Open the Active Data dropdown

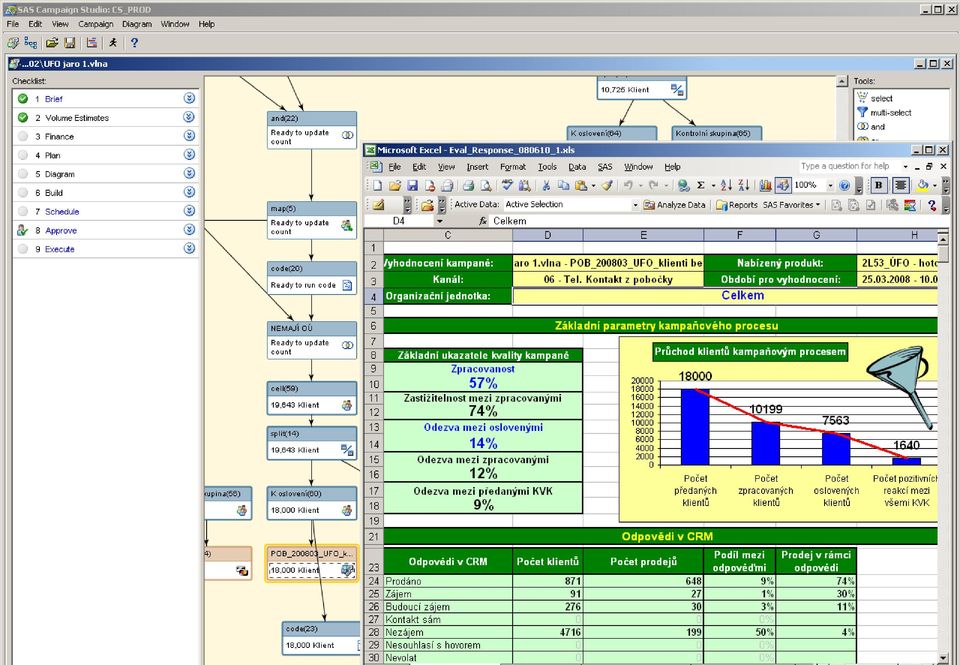[x=635, y=205]
